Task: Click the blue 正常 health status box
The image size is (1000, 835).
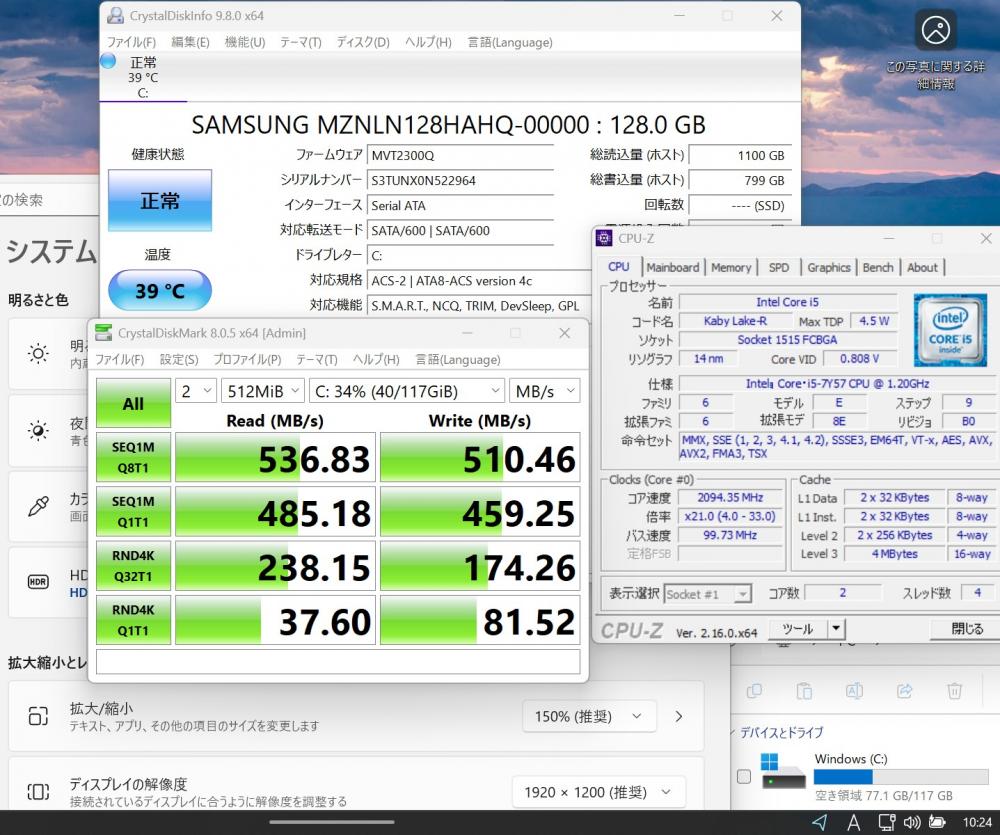Action: coord(160,201)
